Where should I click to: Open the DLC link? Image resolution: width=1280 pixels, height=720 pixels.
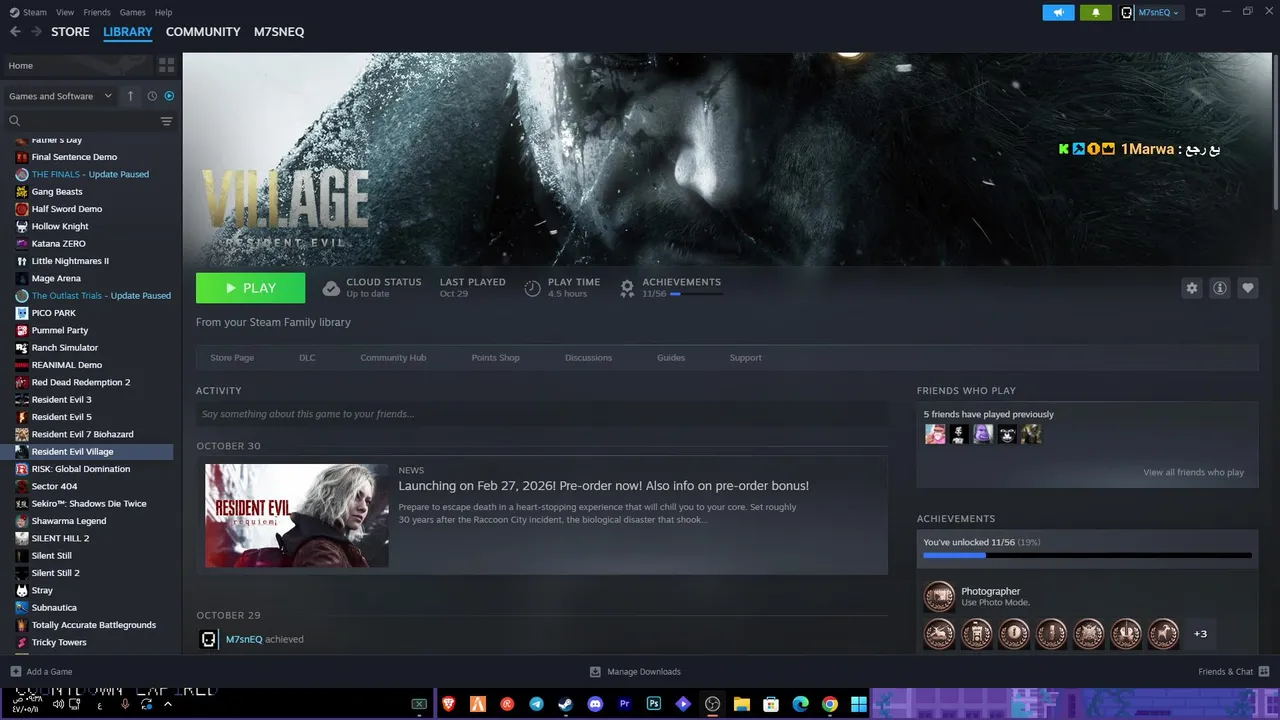pyautogui.click(x=307, y=357)
